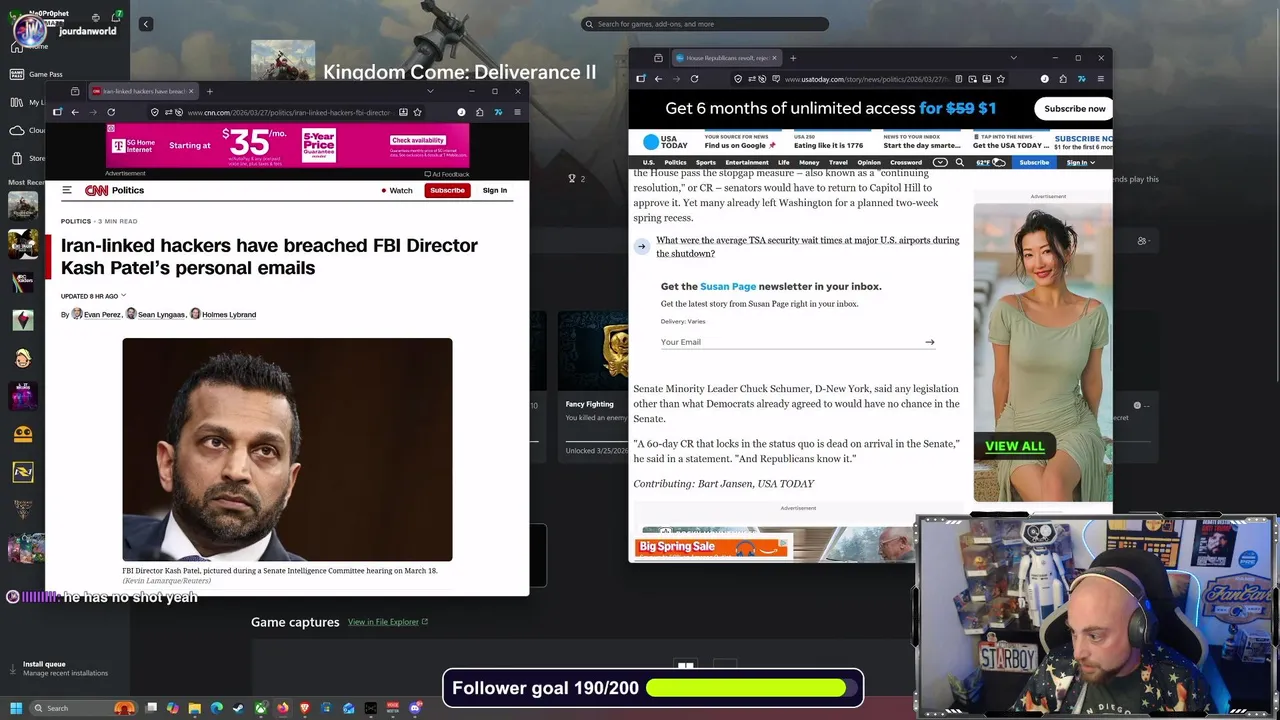The width and height of the screenshot is (1280, 720).
Task: Open Crossword in USA Today nav
Action: point(906,162)
